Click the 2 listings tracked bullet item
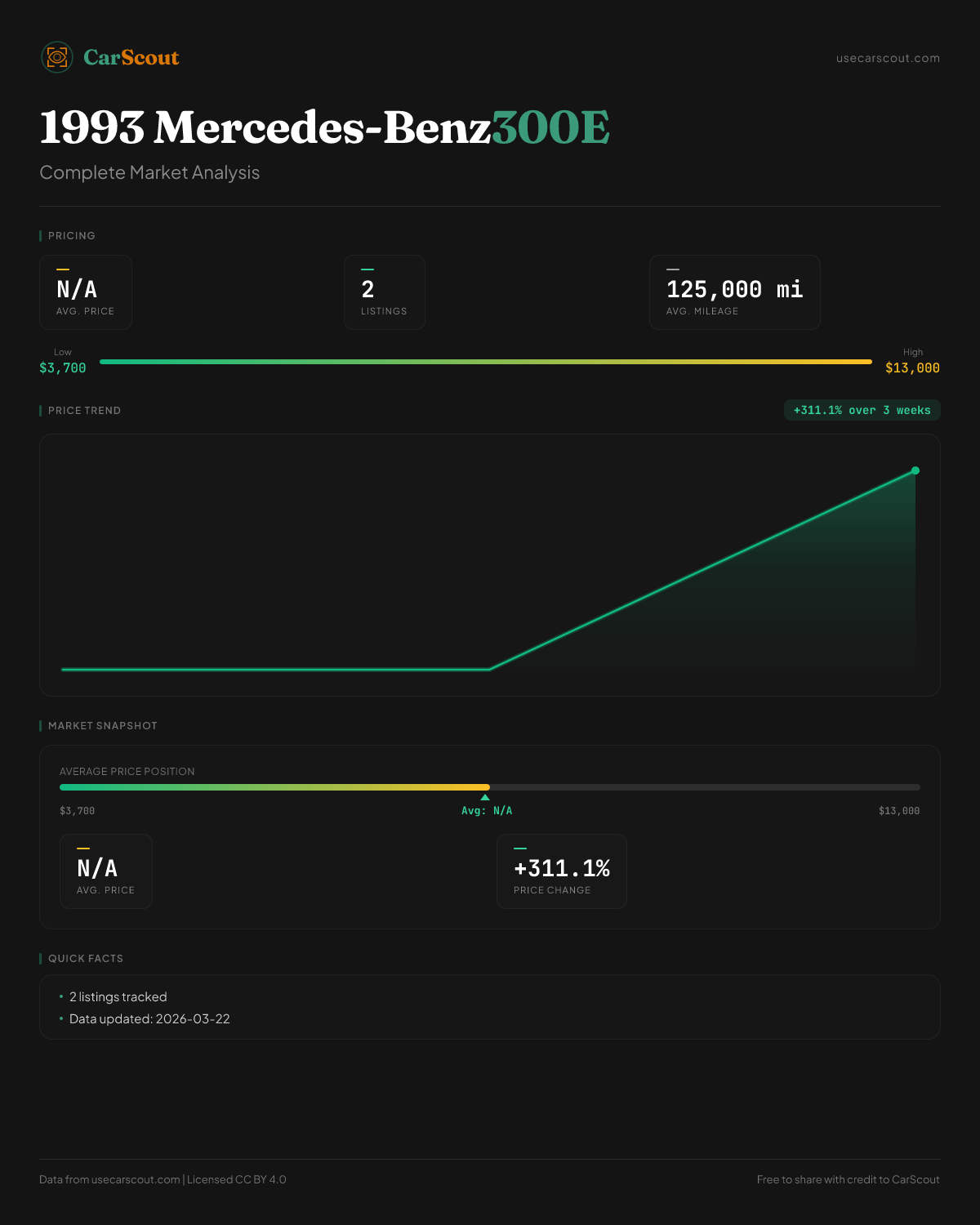 pyautogui.click(x=118, y=997)
